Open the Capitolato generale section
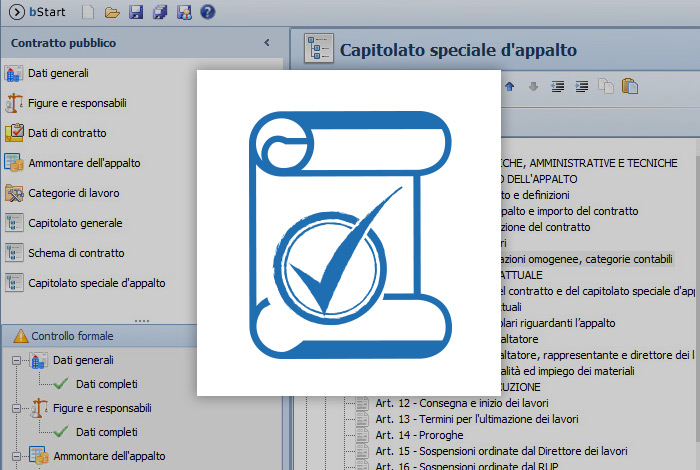Screen dimensions: 700x470 (x=75, y=223)
